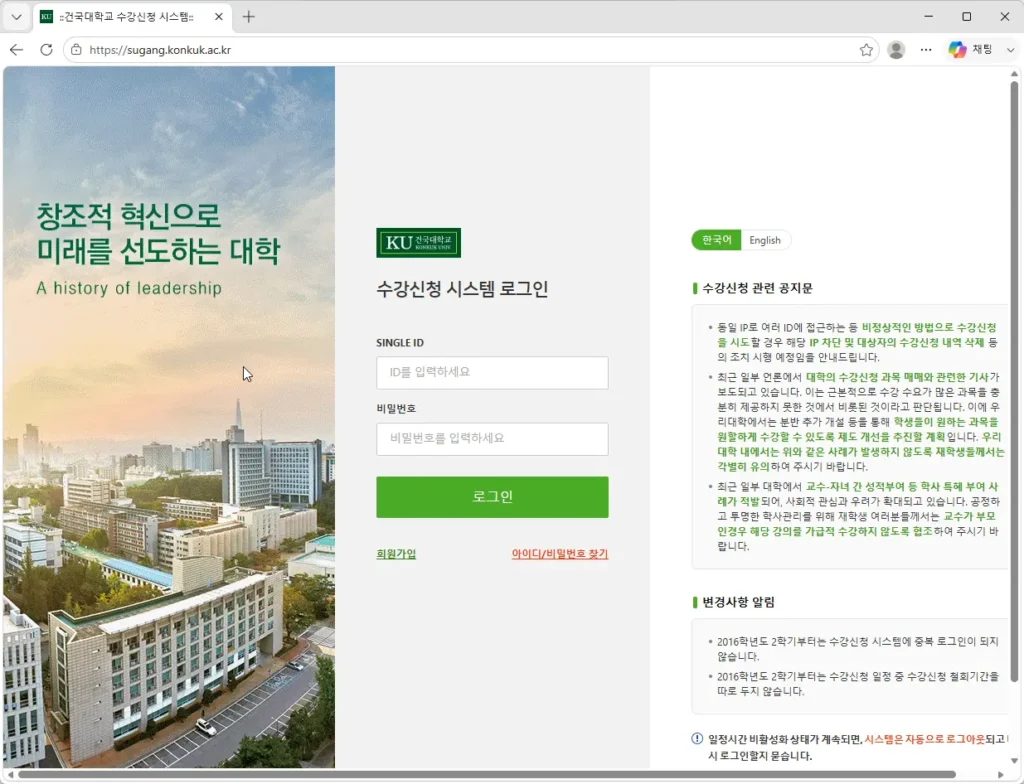The height and width of the screenshot is (784, 1024).
Task: Click the scroll-left arrow of horizontal scrollbar
Action: [10, 775]
